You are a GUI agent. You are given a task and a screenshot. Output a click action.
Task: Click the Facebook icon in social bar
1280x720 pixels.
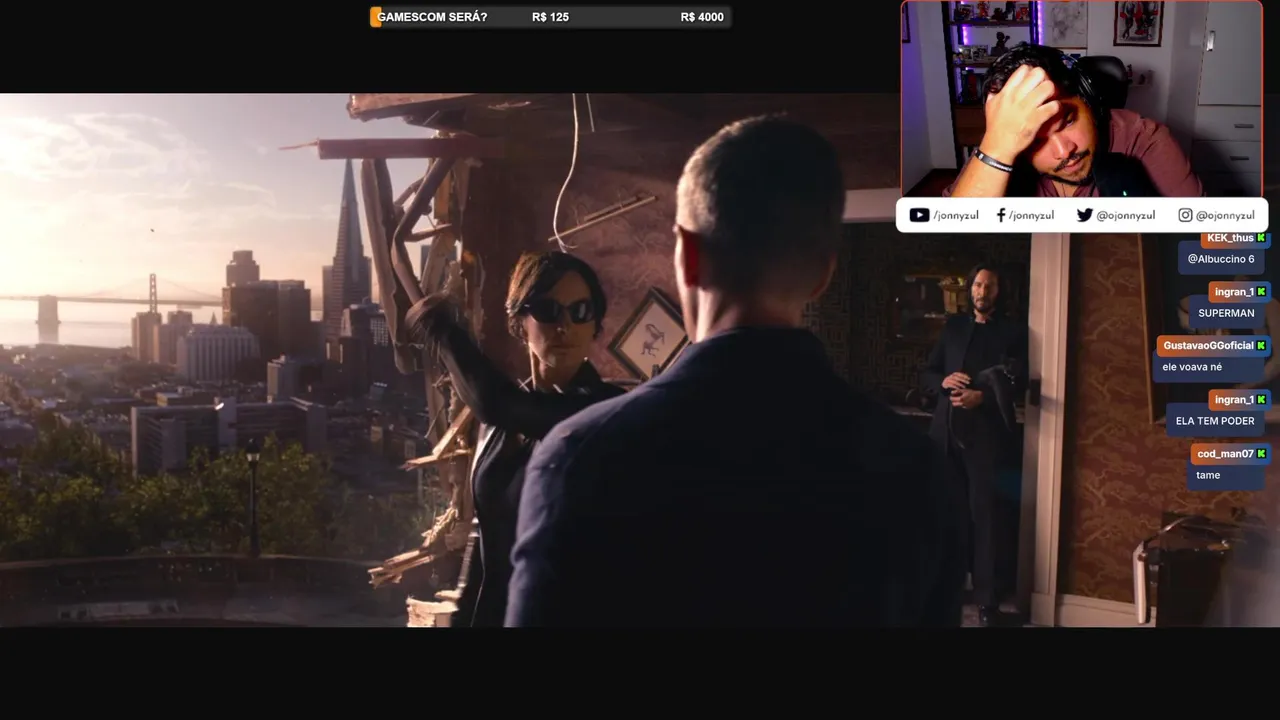point(1001,215)
